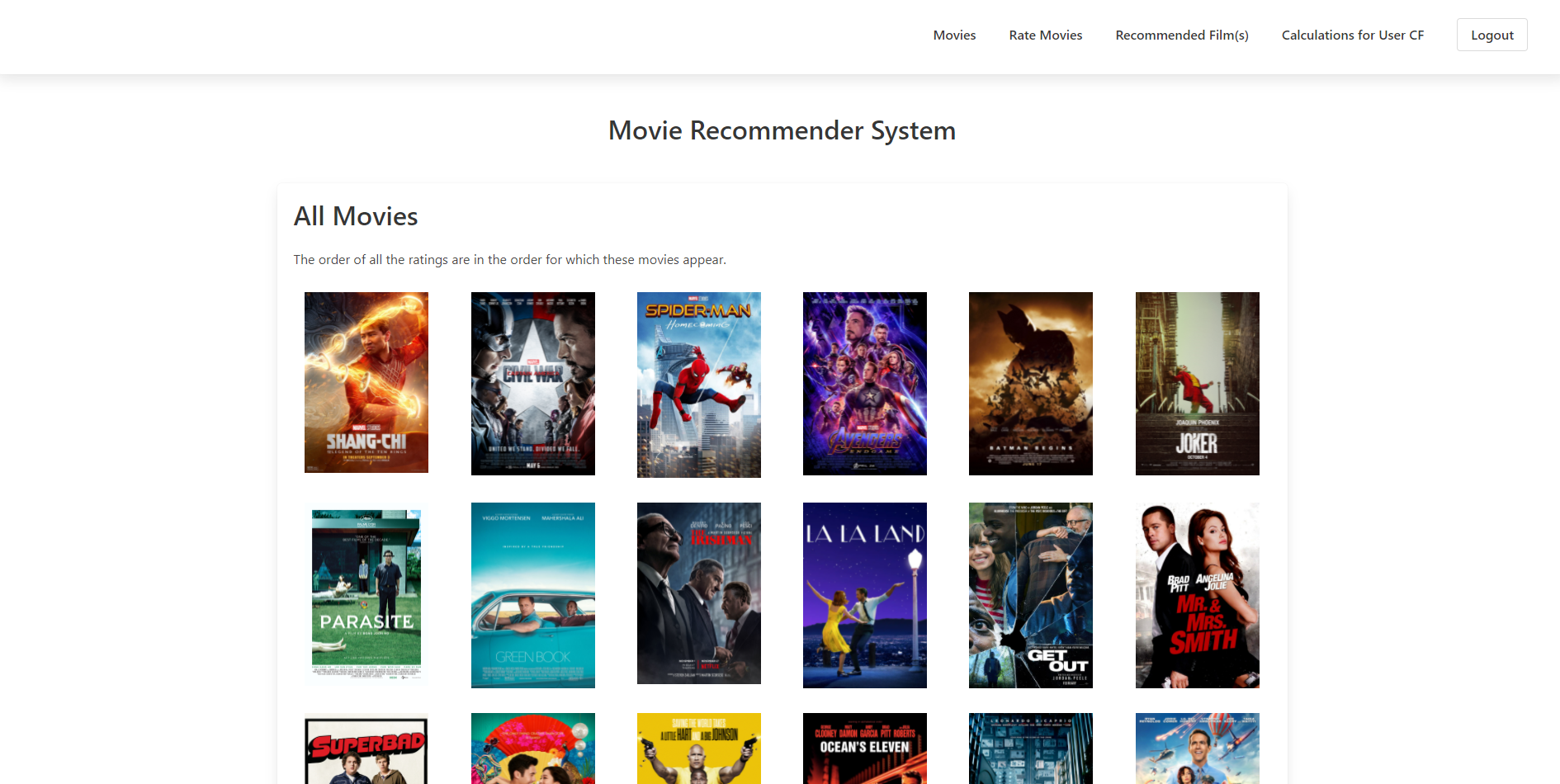
Task: View Calculations for User CF
Action: 1353,35
